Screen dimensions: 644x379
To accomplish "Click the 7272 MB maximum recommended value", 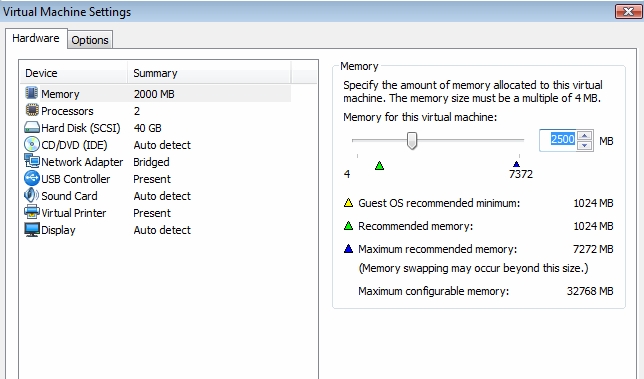I will [x=593, y=249].
